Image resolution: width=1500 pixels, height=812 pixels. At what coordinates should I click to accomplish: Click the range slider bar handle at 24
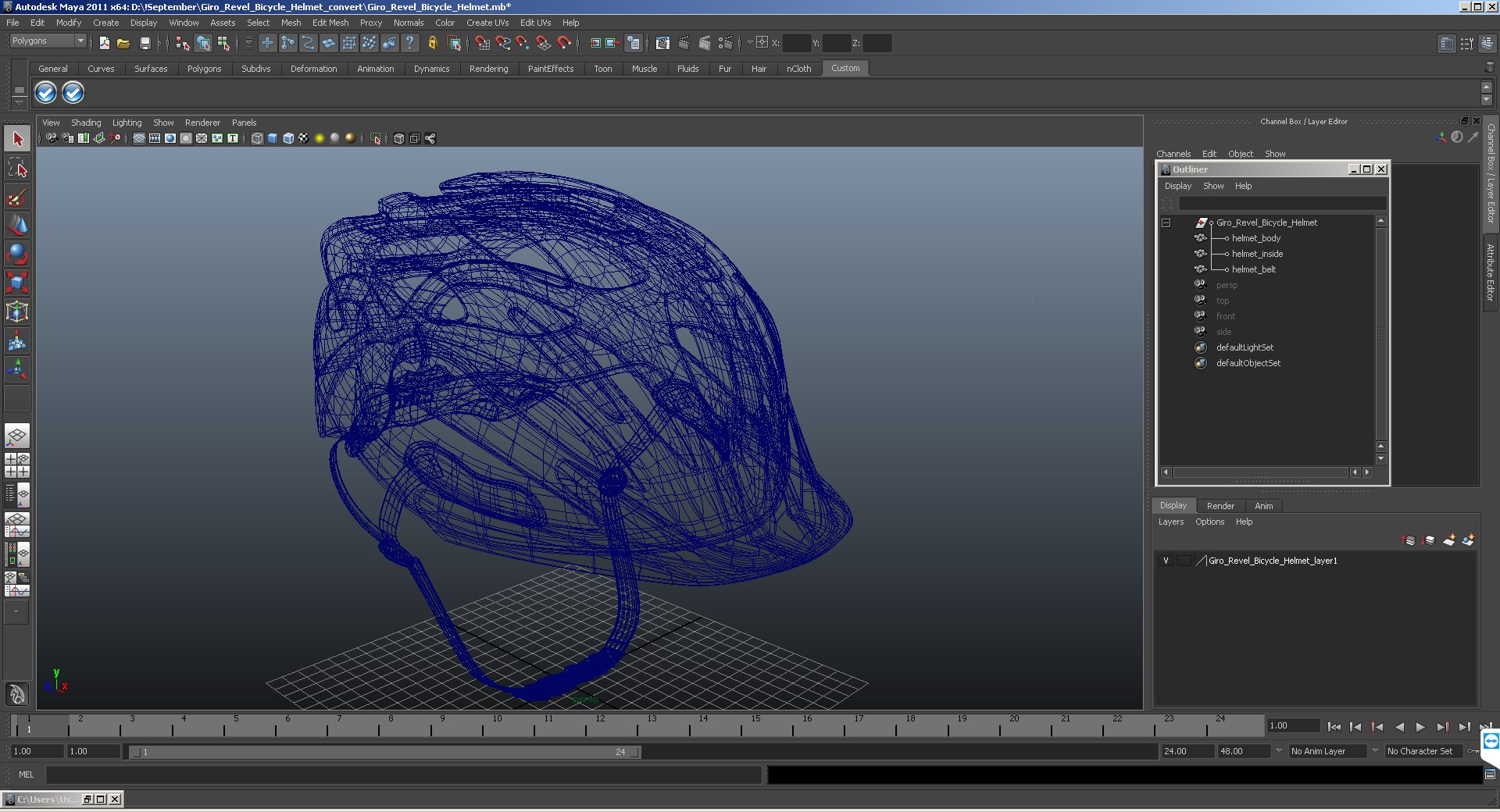pyautogui.click(x=635, y=752)
